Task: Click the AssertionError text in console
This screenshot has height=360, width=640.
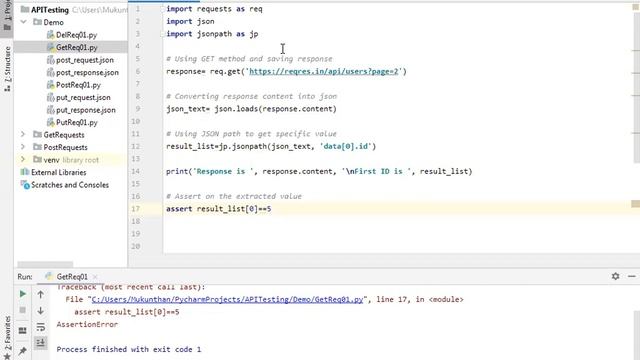Action: click(x=87, y=324)
